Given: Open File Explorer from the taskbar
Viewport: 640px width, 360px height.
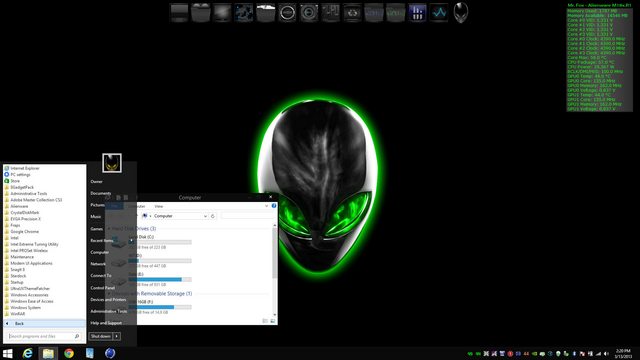Looking at the screenshot, I should pos(48,353).
